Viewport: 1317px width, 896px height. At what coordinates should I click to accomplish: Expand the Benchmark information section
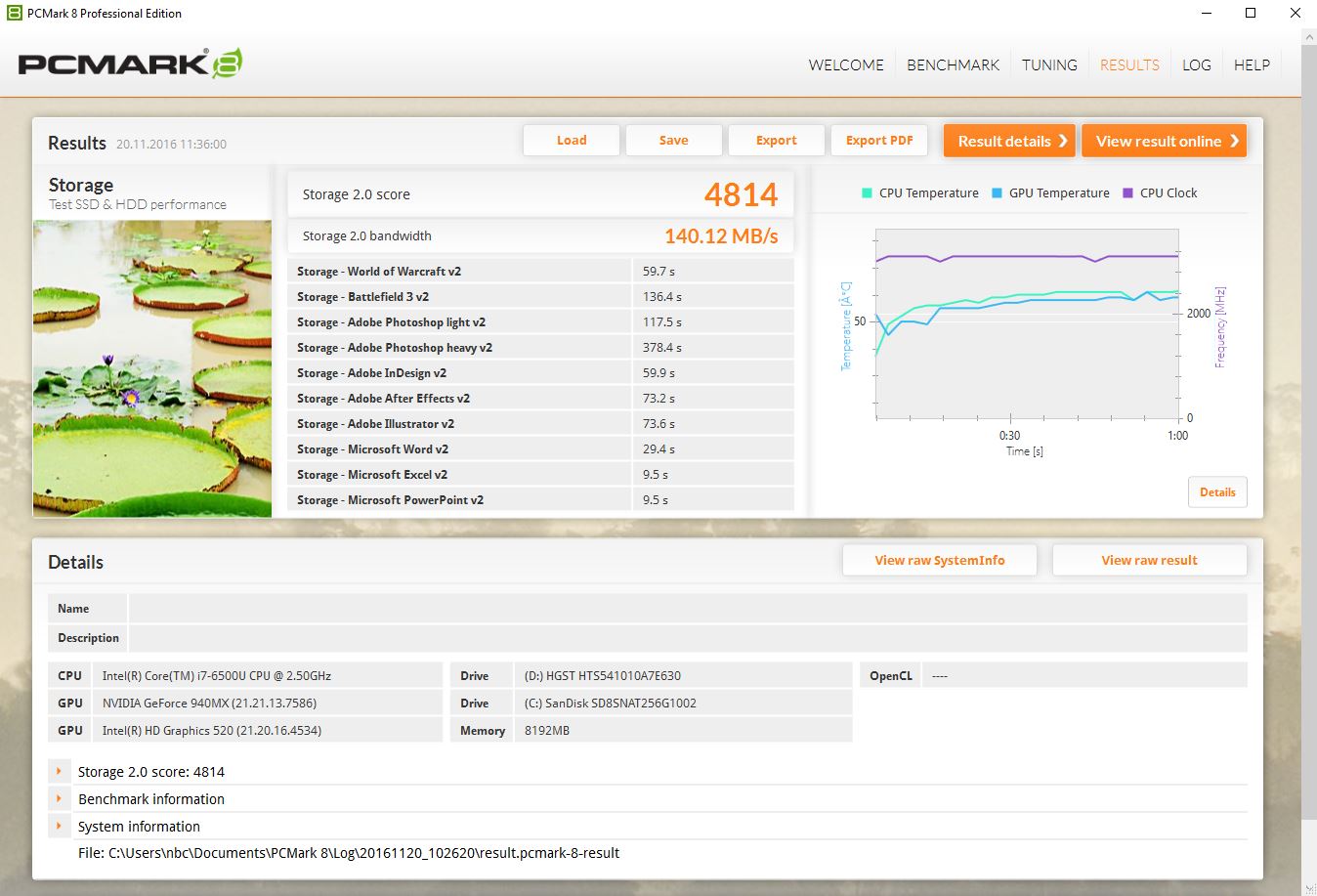(60, 798)
